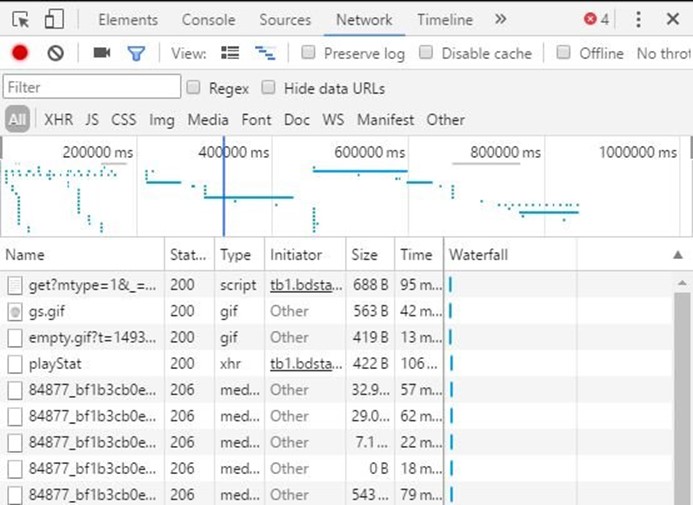This screenshot has width=693, height=505.
Task: Switch to large request rows view
Action: 230,53
